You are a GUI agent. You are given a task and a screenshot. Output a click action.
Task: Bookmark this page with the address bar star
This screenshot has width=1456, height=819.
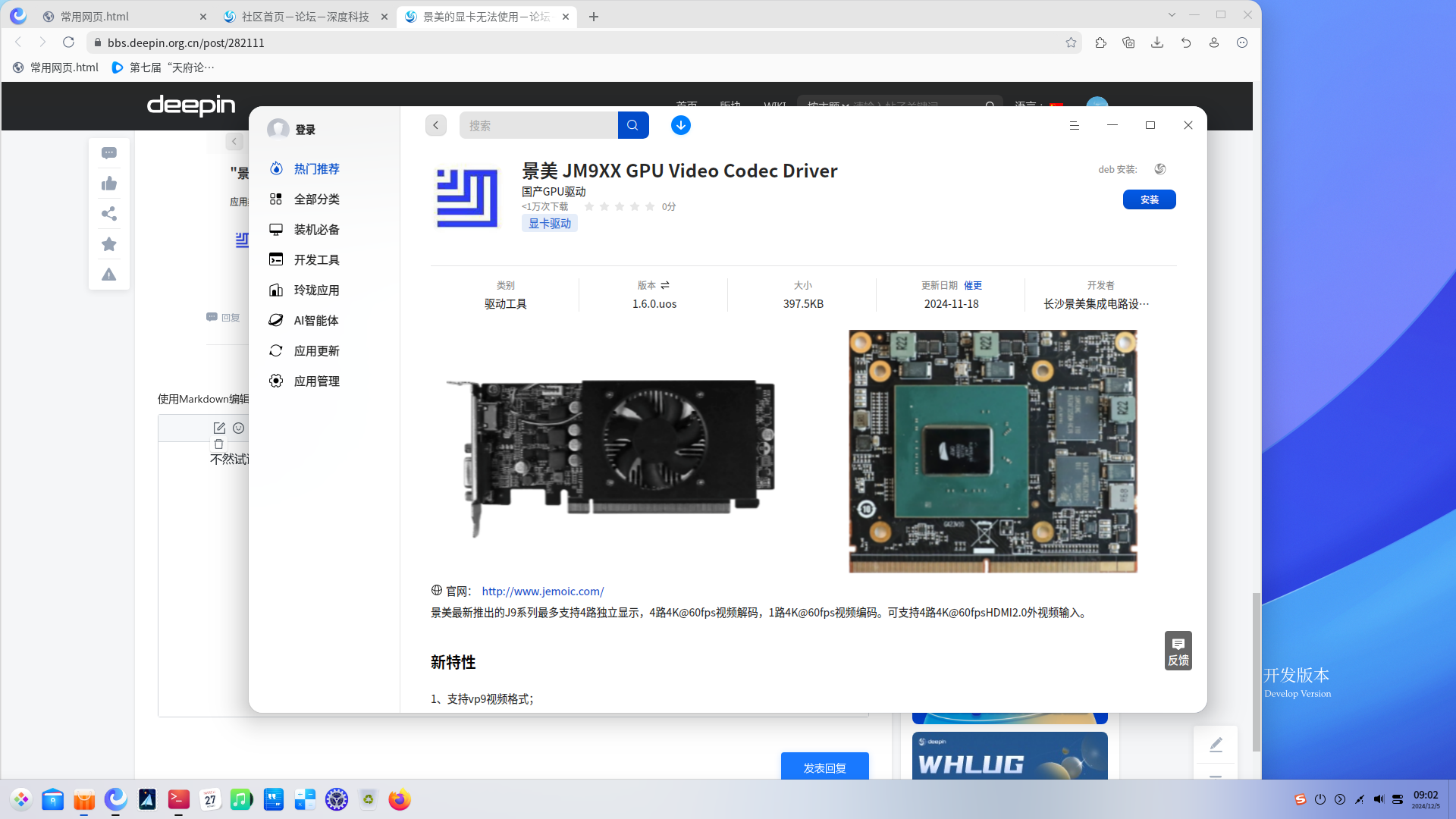click(x=1071, y=42)
